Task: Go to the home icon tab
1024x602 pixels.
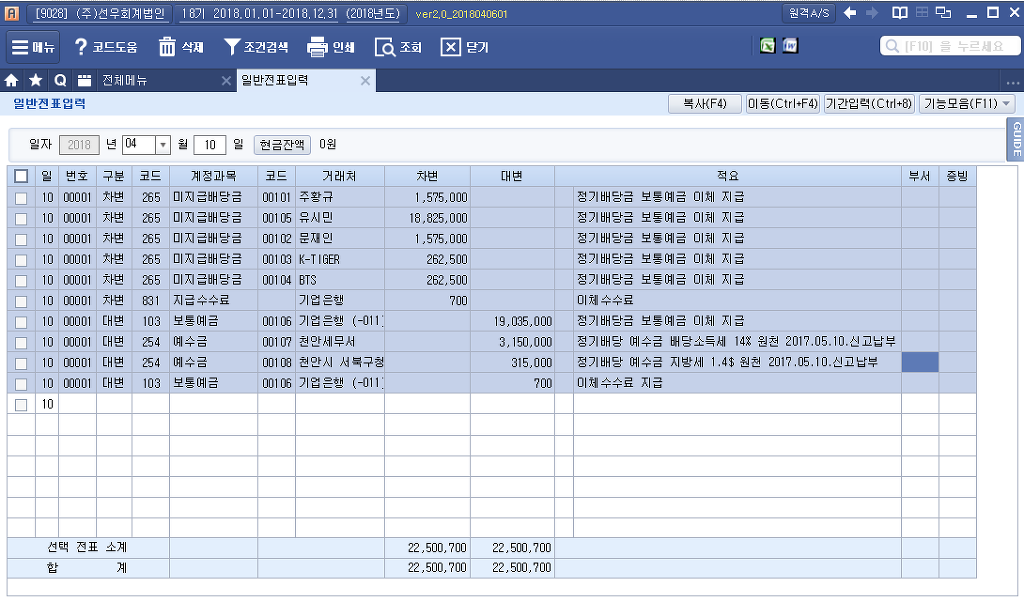Action: [x=12, y=81]
